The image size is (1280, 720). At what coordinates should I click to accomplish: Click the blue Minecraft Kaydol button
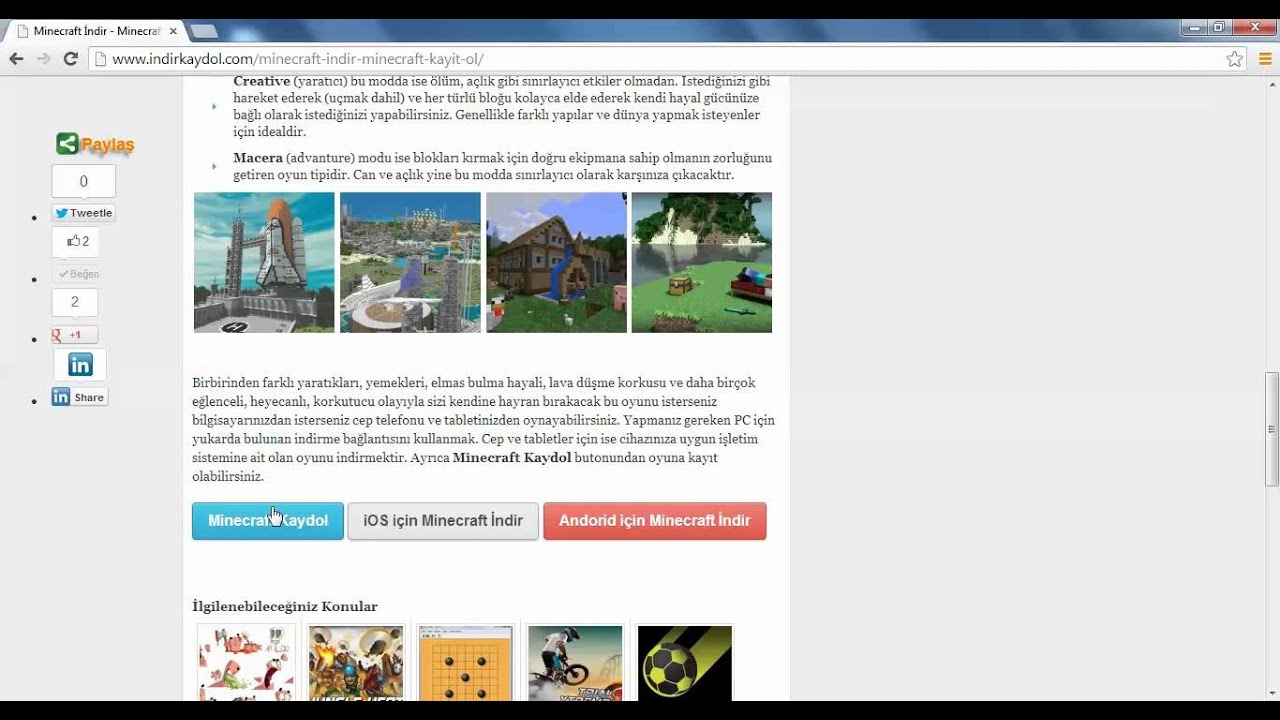268,521
